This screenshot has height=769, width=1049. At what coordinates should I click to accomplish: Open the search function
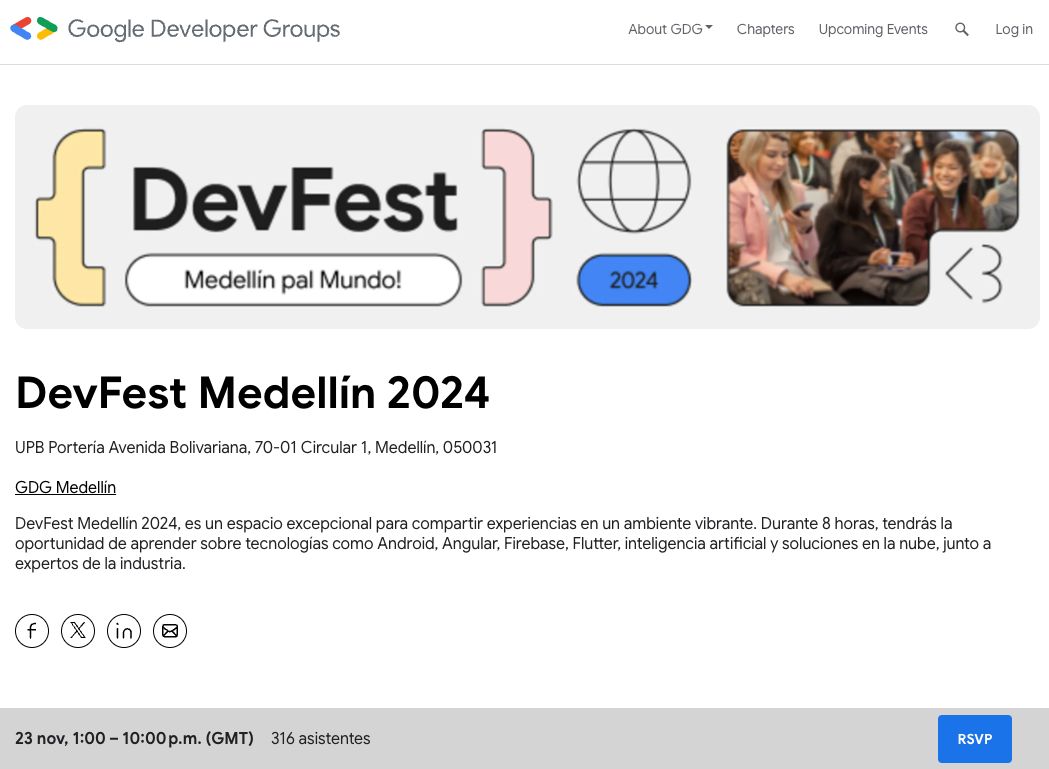point(961,29)
